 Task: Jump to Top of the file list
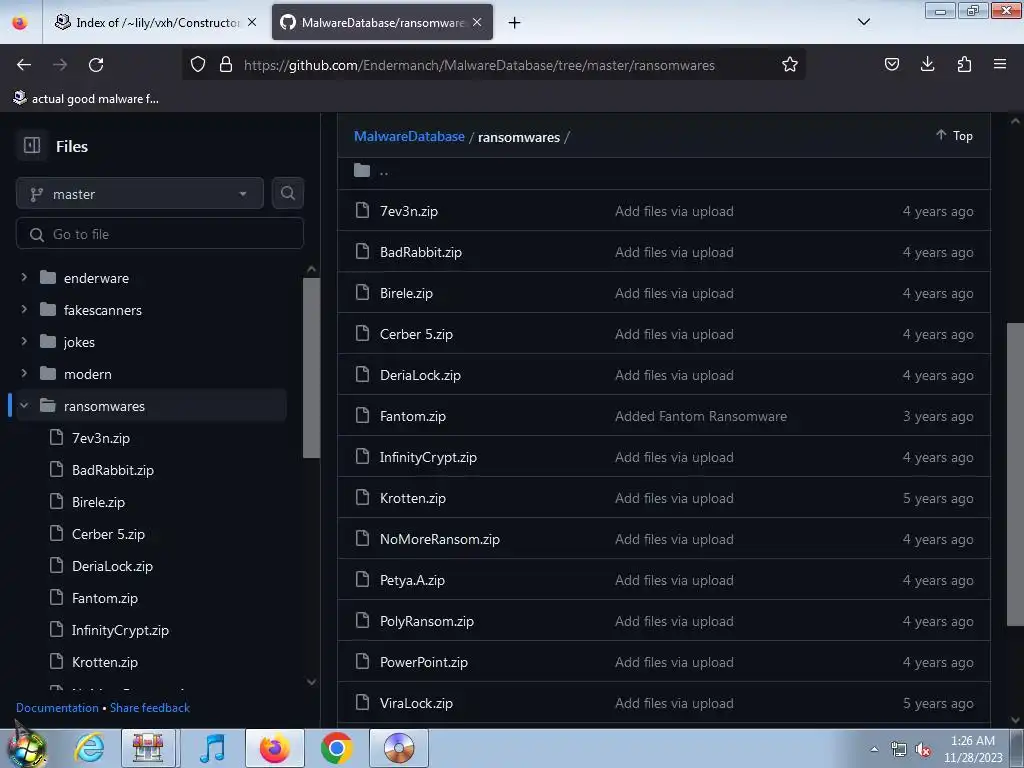(x=954, y=136)
